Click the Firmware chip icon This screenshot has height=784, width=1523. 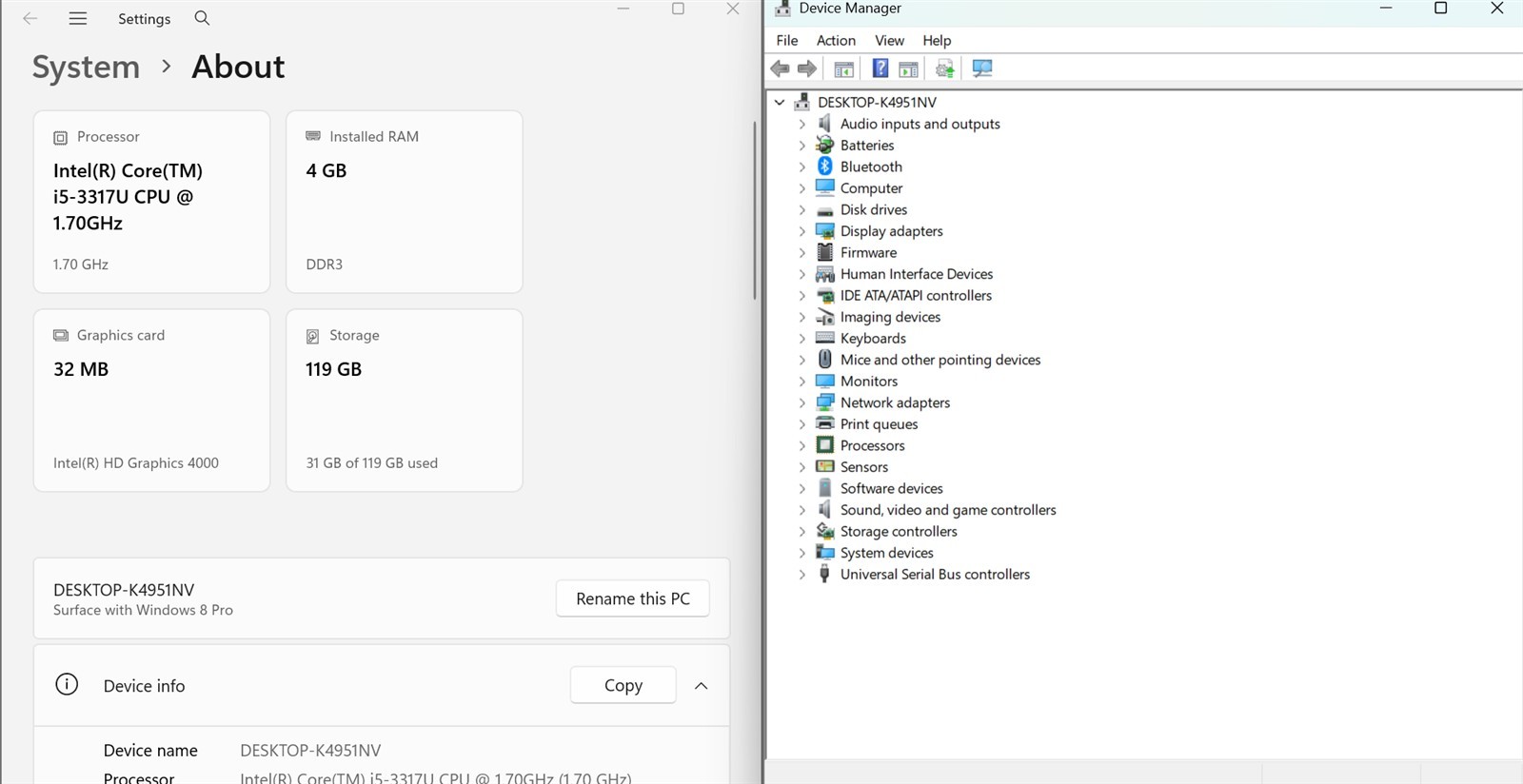tap(825, 252)
